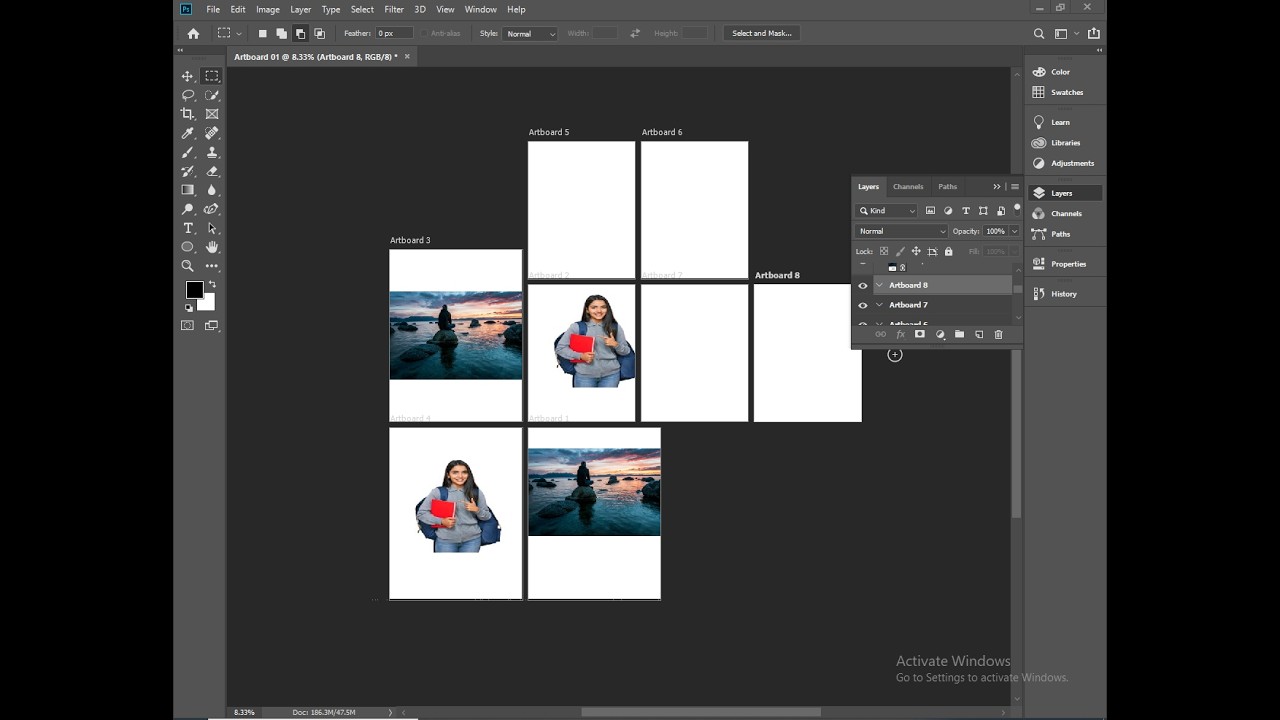Screen dimensions: 1280x720
Task: Switch to the Channels tab
Action: [x=908, y=187]
